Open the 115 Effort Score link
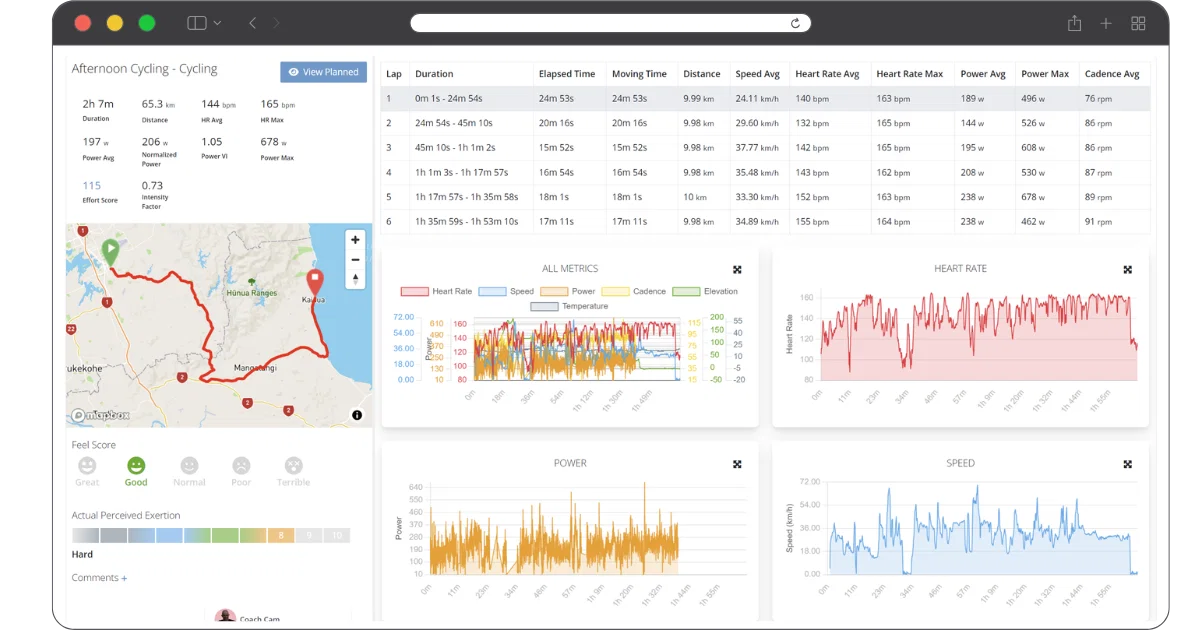Image resolution: width=1200 pixels, height=630 pixels. [x=92, y=185]
